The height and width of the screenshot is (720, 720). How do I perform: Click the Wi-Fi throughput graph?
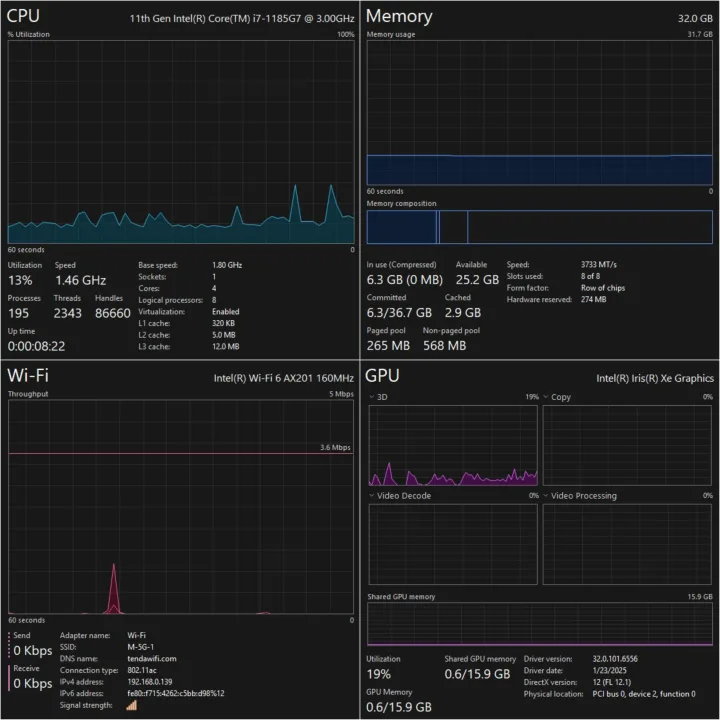[180, 509]
